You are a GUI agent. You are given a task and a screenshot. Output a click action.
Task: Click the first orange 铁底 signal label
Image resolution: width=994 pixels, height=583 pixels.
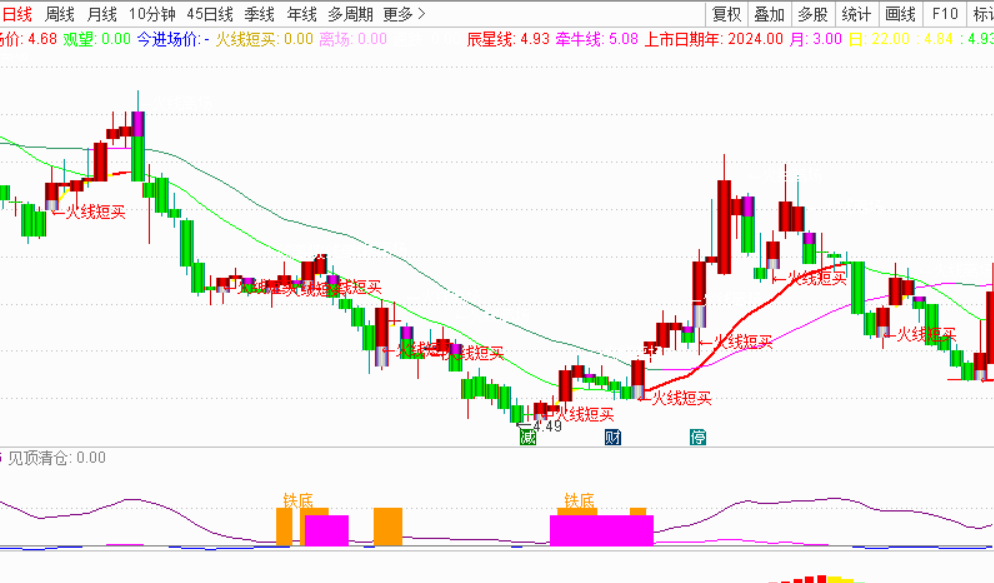[298, 499]
